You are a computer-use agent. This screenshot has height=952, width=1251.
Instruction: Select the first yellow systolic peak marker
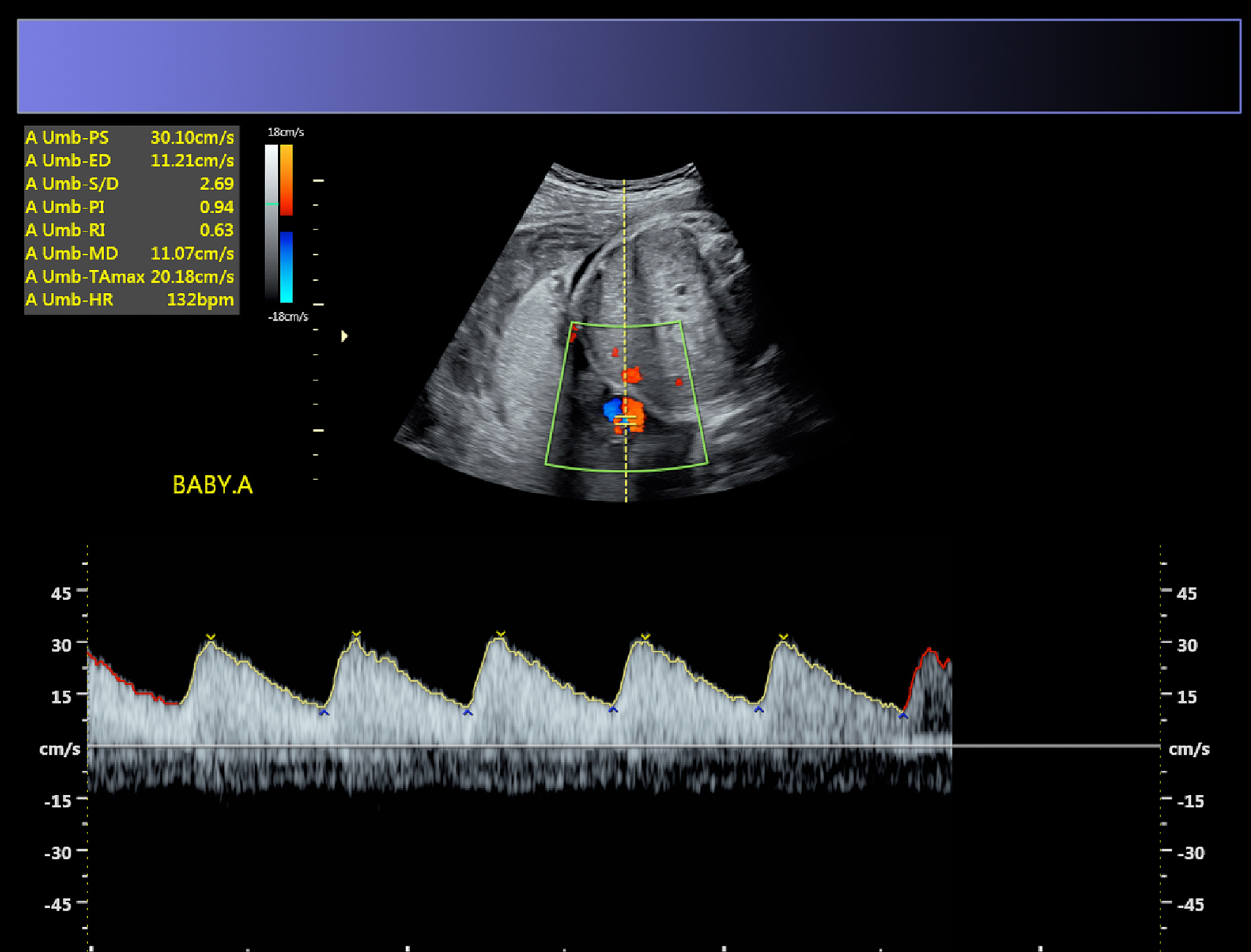211,637
